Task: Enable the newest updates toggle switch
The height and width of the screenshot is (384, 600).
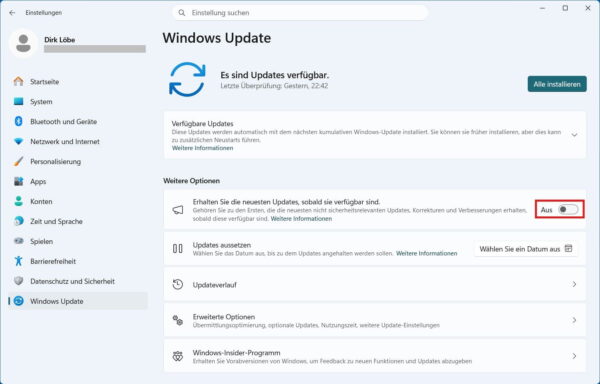Action: point(568,210)
